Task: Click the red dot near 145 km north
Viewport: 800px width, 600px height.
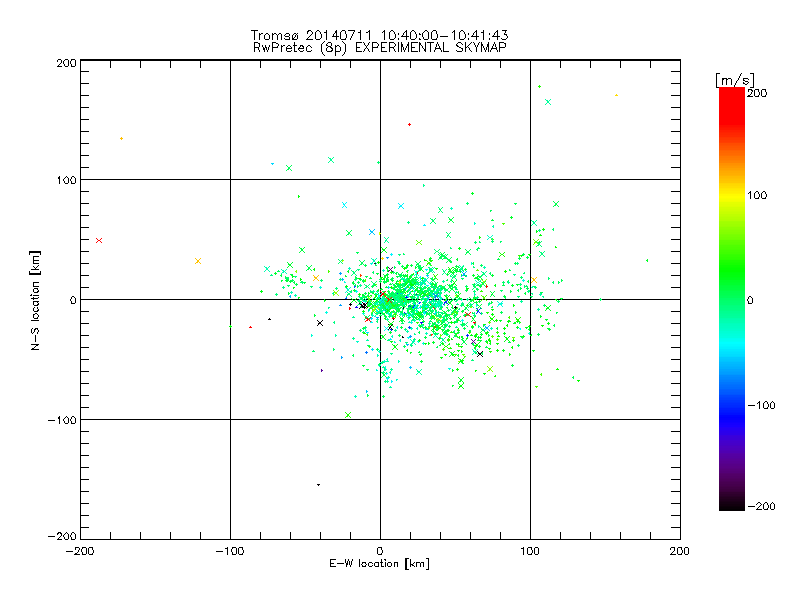Action: (x=409, y=124)
